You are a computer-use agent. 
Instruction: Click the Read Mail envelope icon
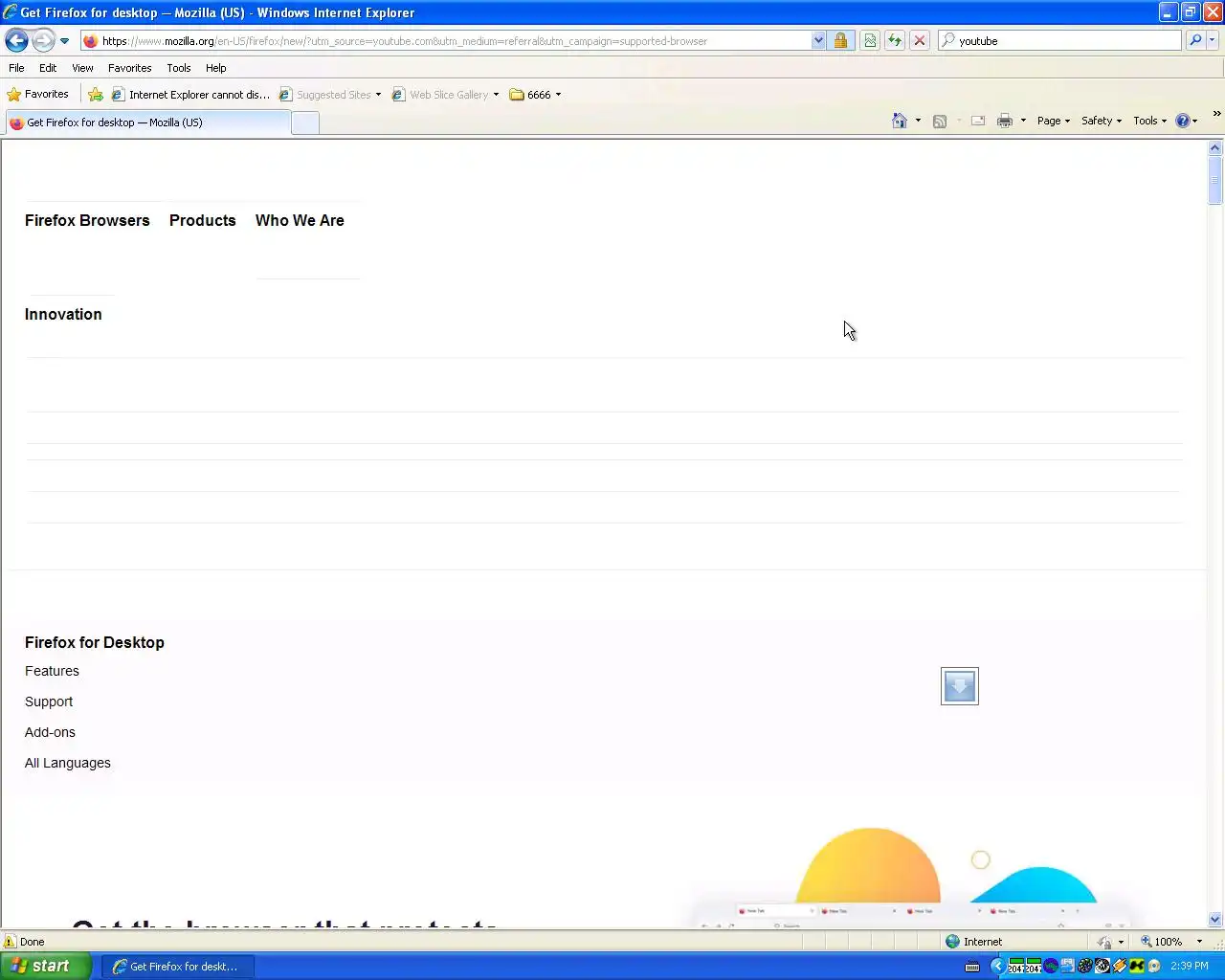978,121
